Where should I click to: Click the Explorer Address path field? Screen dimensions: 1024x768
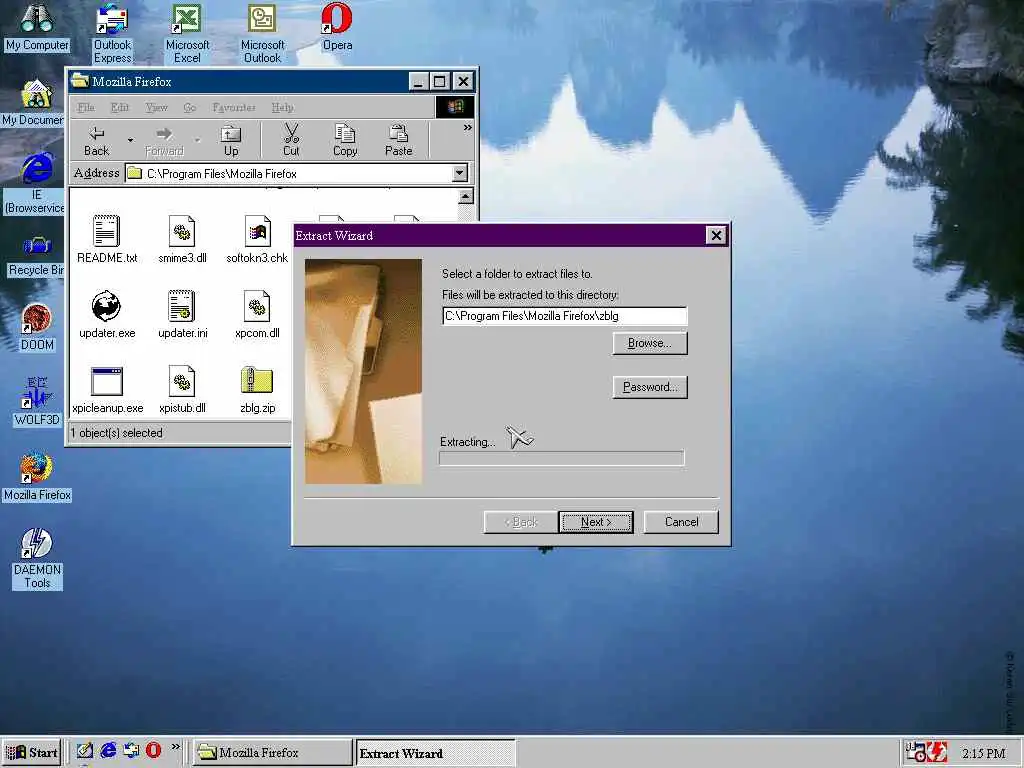289,173
